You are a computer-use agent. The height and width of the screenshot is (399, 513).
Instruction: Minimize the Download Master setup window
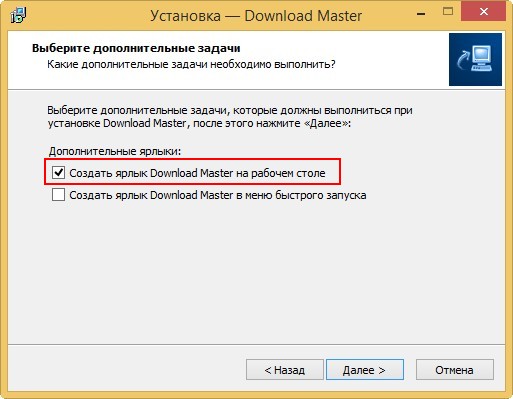(421, 14)
